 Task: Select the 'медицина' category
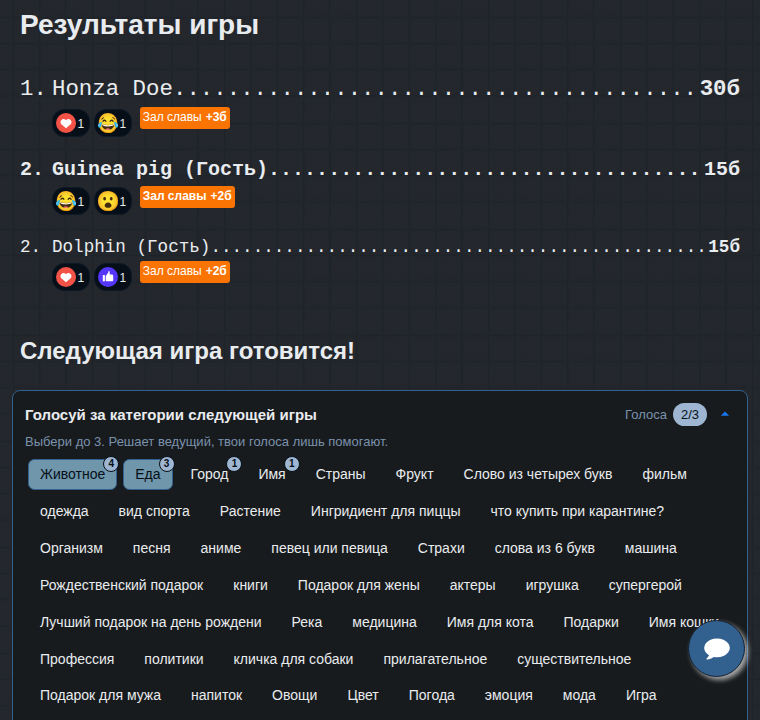point(384,622)
